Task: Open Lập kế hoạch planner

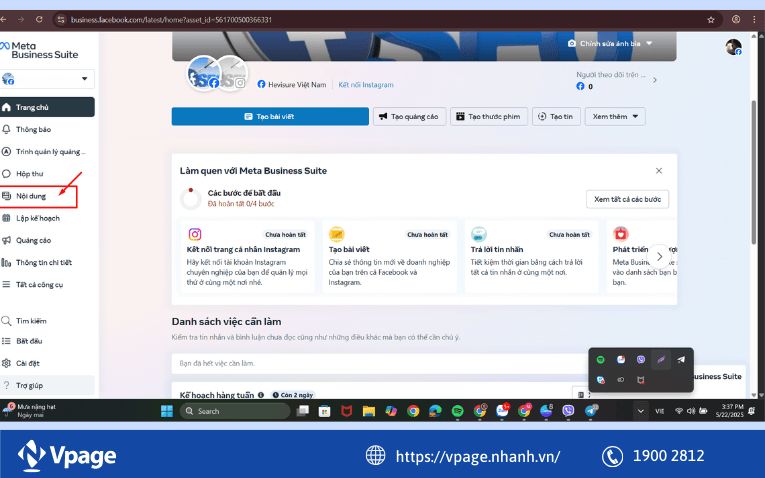Action: 37,218
